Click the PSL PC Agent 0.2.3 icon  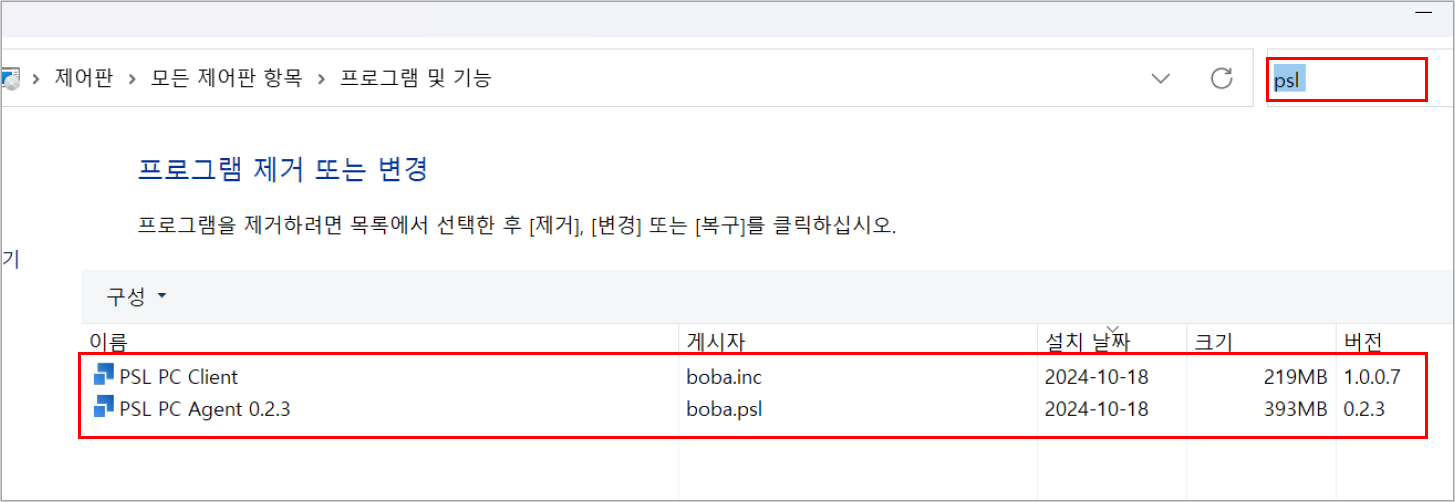[104, 408]
